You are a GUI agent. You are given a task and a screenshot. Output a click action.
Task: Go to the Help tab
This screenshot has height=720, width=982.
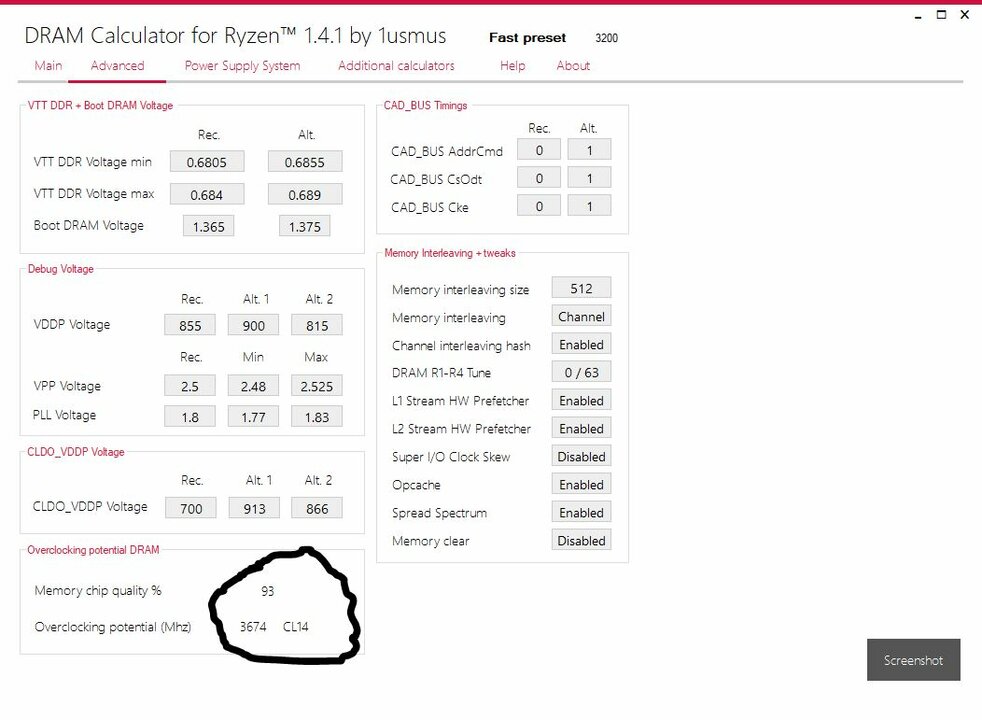pyautogui.click(x=512, y=66)
